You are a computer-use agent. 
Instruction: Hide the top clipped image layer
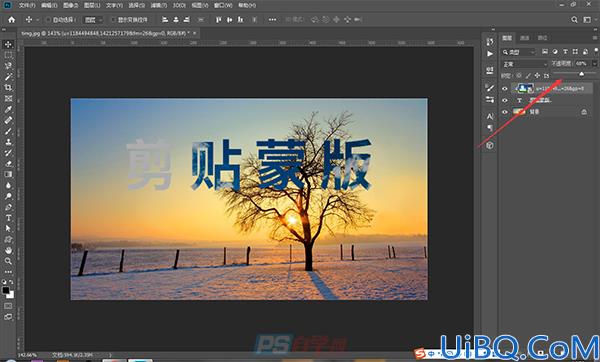tap(505, 89)
